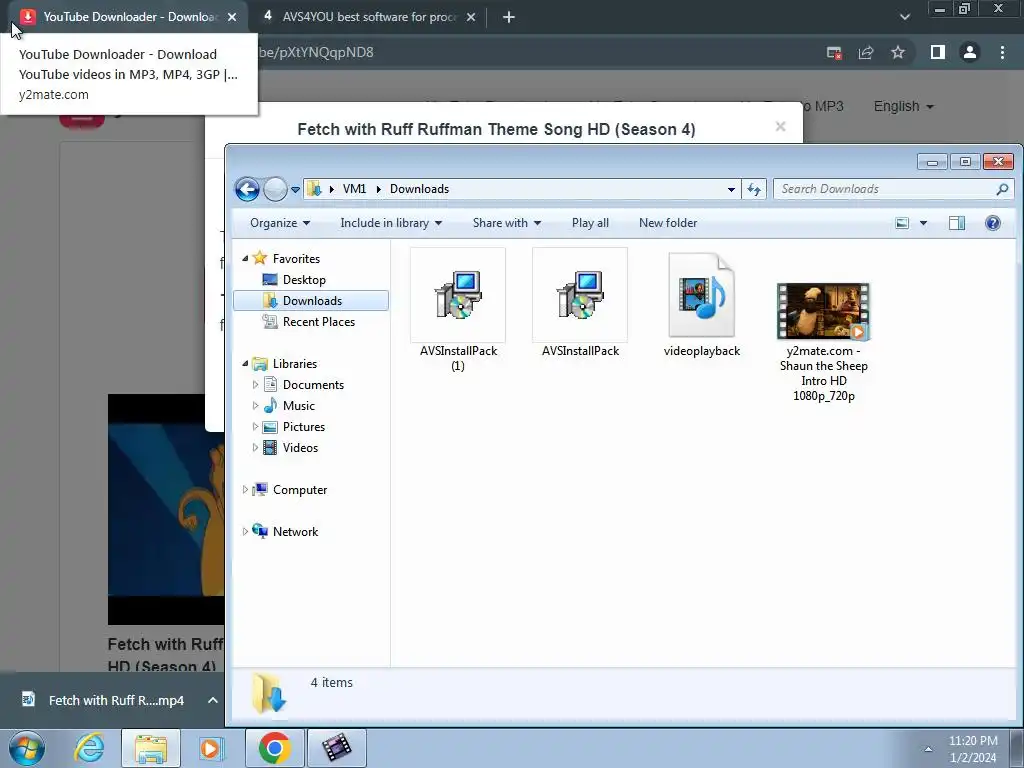The height and width of the screenshot is (768, 1024).
Task: Select Downloads in the navigation pane
Action: pyautogui.click(x=311, y=300)
